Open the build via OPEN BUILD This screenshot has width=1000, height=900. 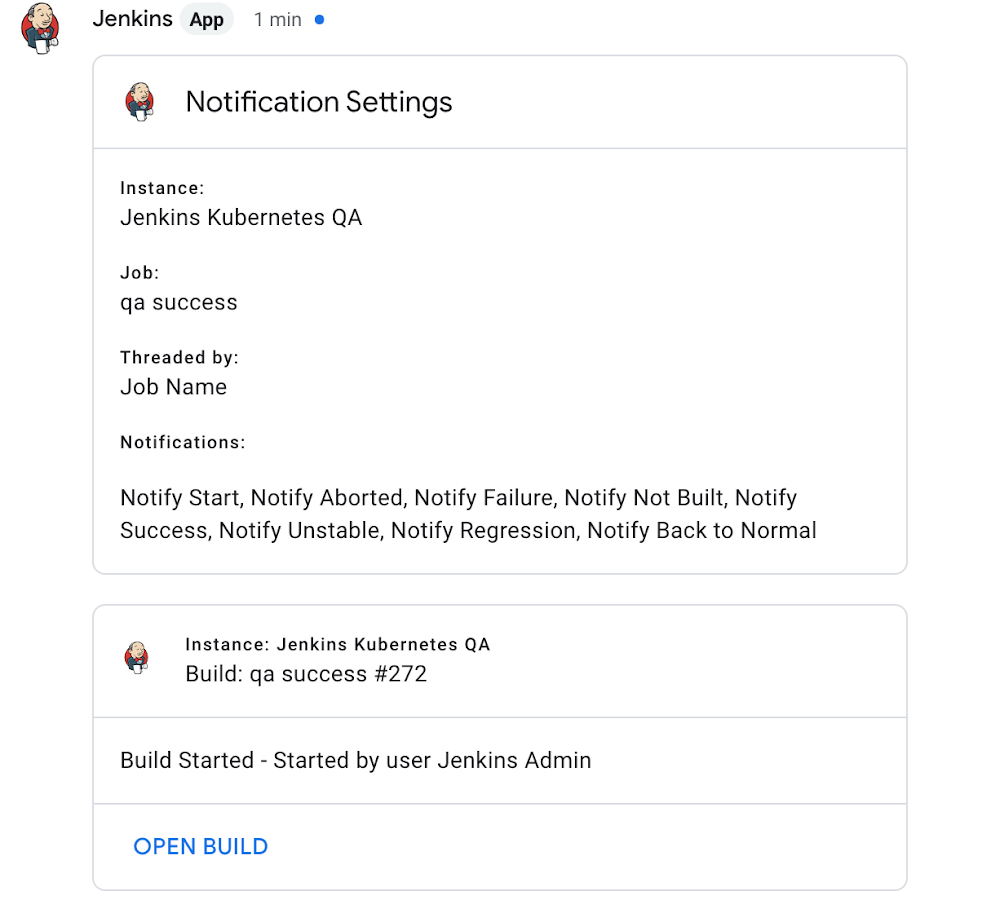(x=200, y=846)
